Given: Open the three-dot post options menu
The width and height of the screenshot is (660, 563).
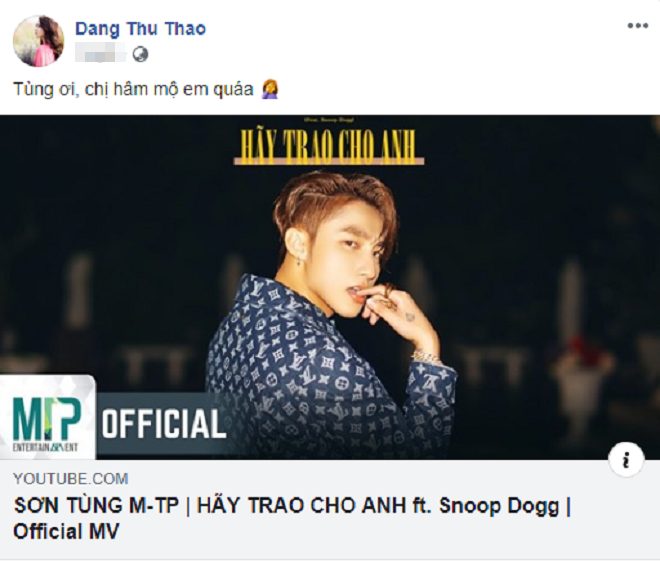Looking at the screenshot, I should tap(637, 26).
